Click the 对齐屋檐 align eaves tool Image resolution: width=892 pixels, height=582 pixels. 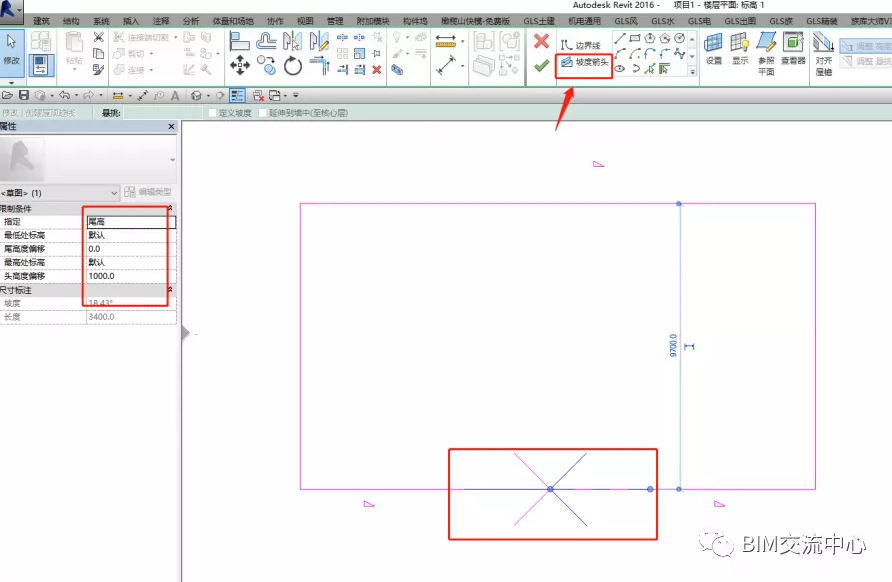coord(824,54)
